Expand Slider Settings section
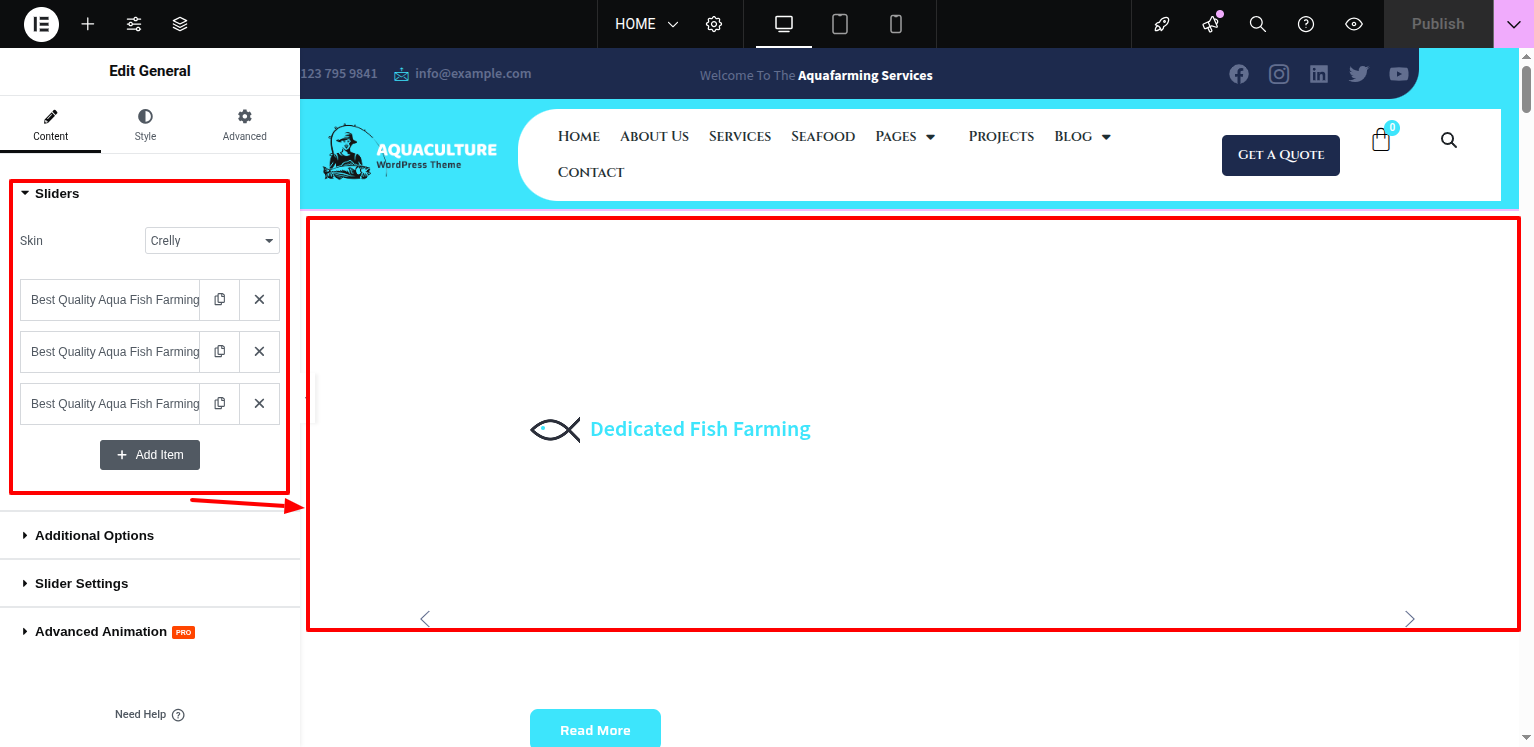 coord(81,584)
